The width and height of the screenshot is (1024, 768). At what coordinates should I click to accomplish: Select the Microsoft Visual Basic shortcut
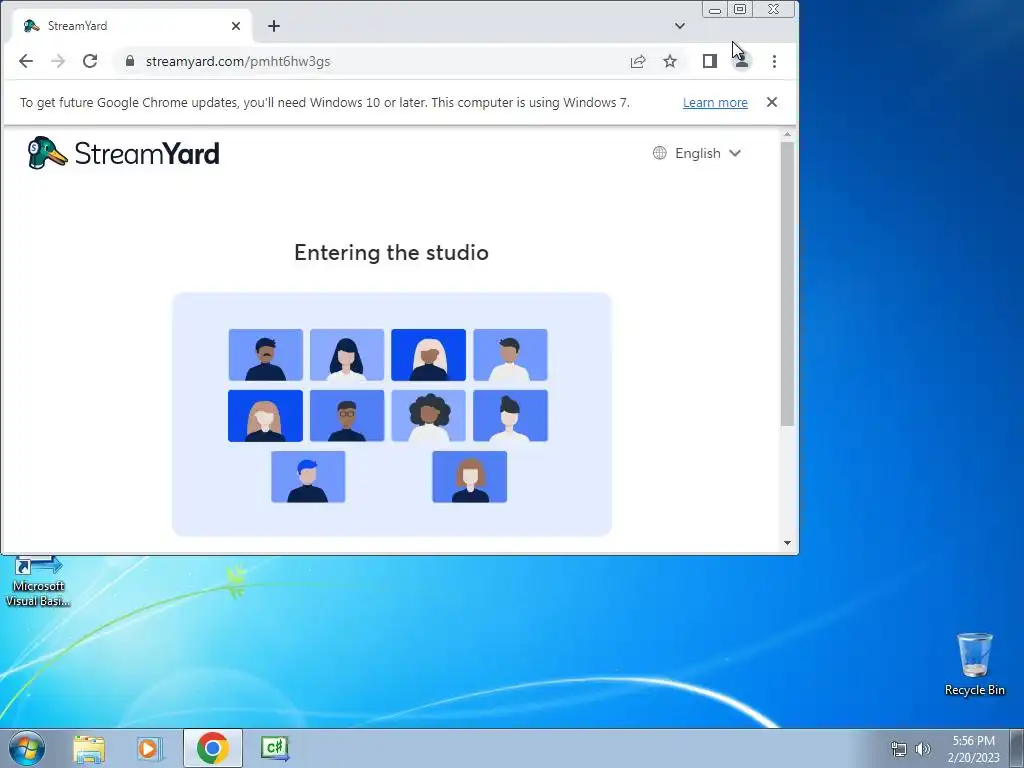pos(38,582)
